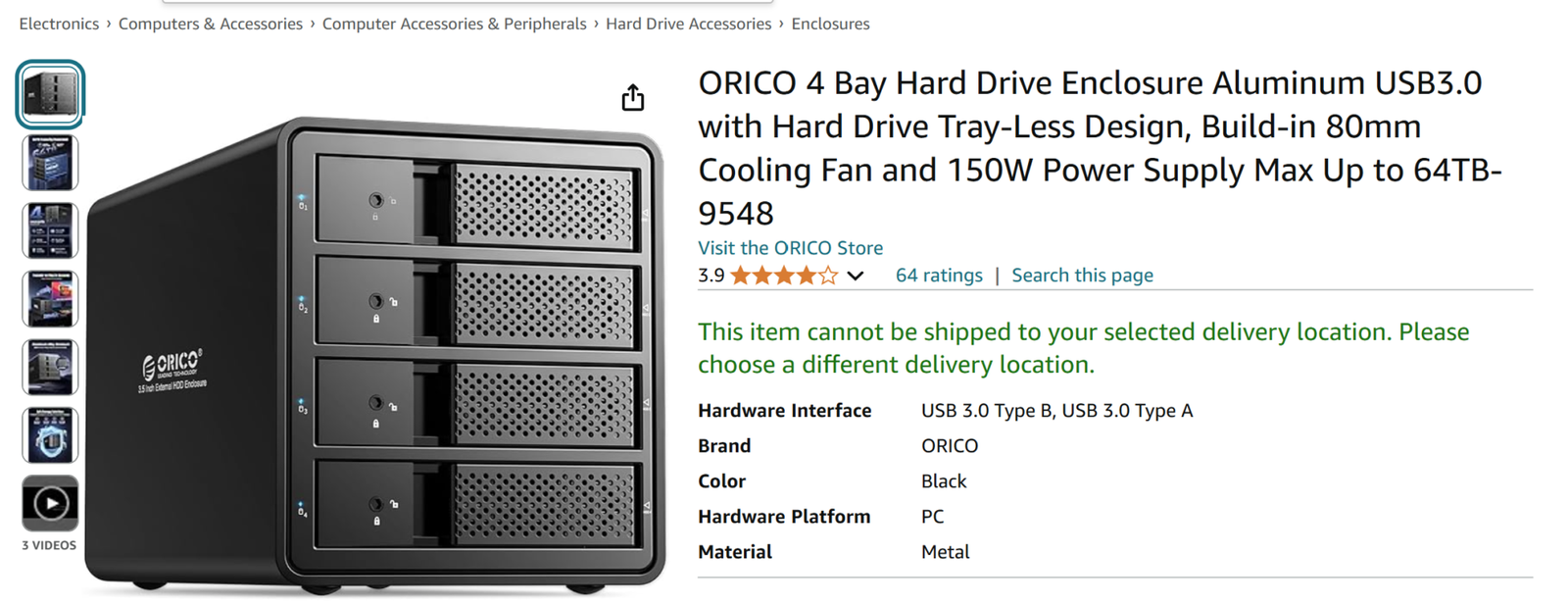Visit the ORICO Store link
The width and height of the screenshot is (1568, 604).
790,248
